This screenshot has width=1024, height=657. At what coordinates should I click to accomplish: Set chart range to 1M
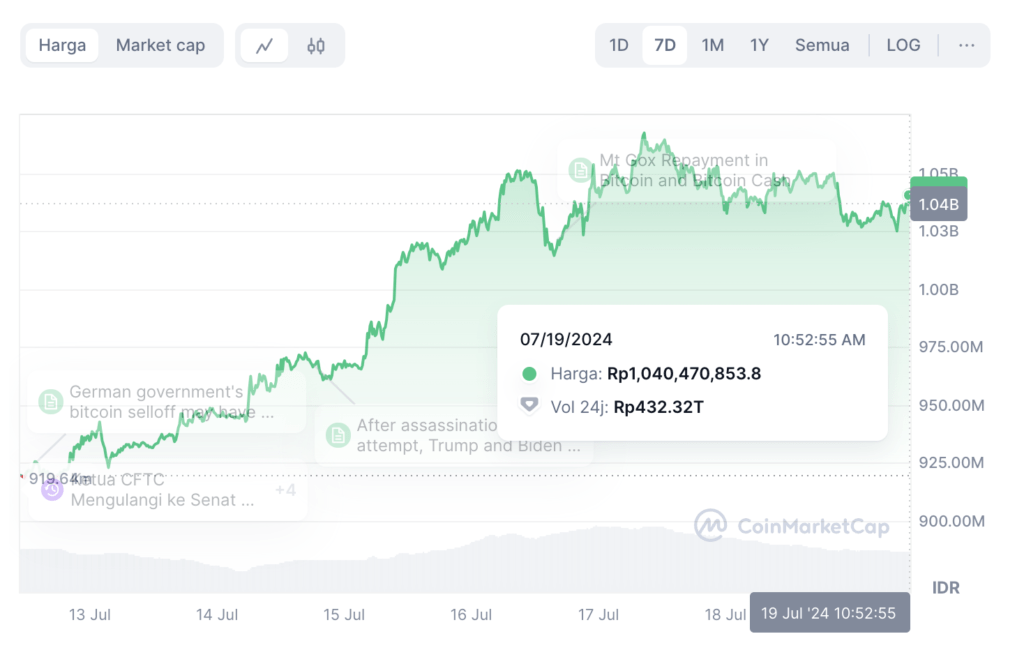coord(712,45)
